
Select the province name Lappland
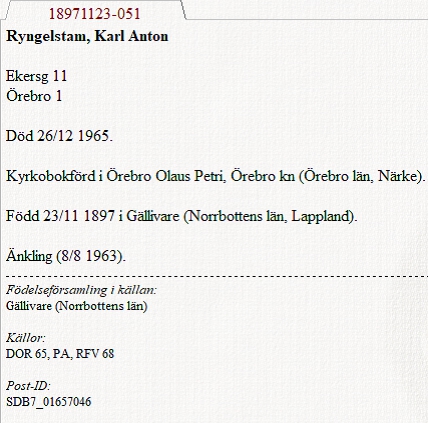point(320,217)
